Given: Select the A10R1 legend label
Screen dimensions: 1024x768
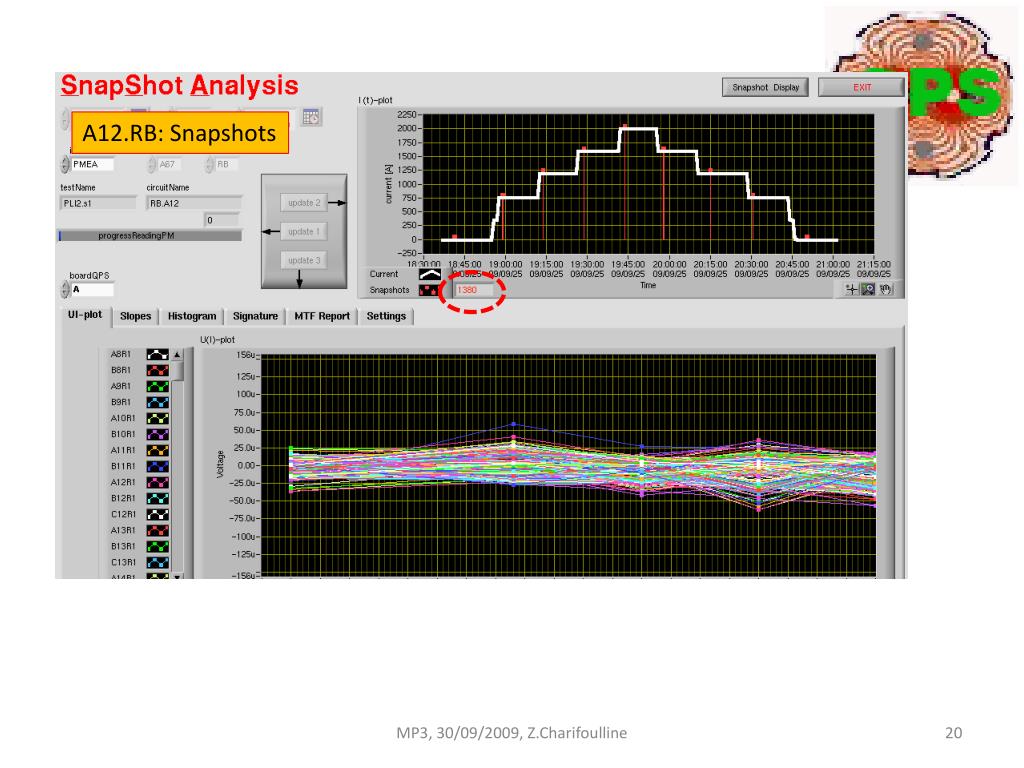Looking at the screenshot, I should [123, 418].
